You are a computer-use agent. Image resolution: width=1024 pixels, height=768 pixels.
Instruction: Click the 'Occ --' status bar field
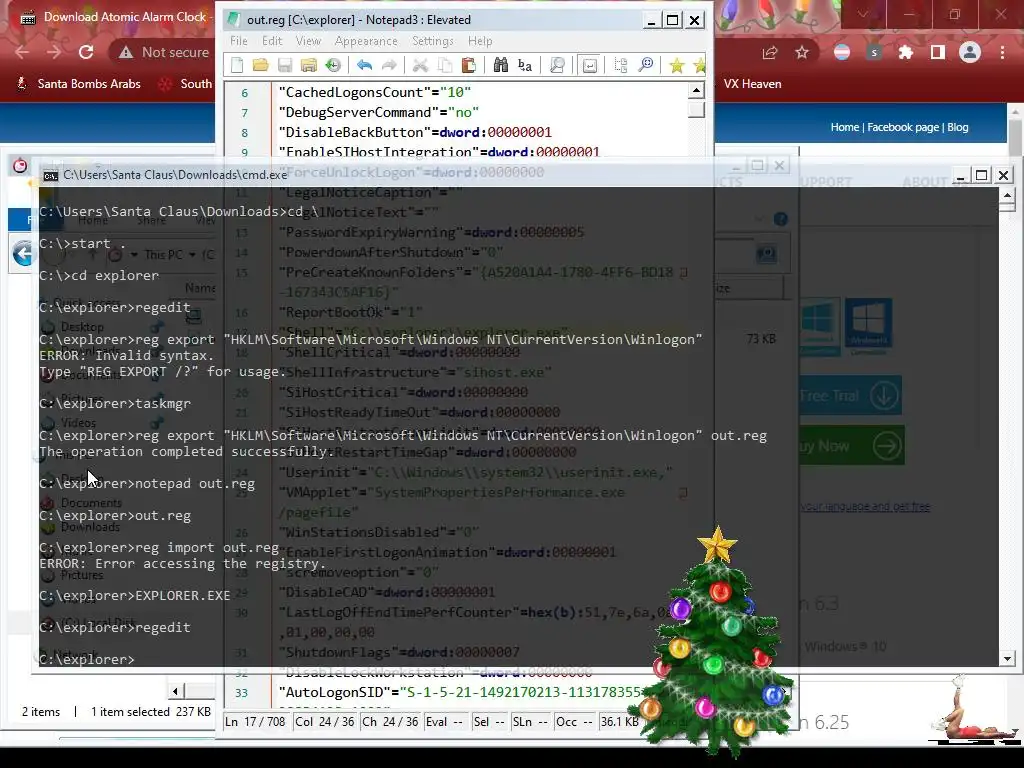click(x=573, y=722)
